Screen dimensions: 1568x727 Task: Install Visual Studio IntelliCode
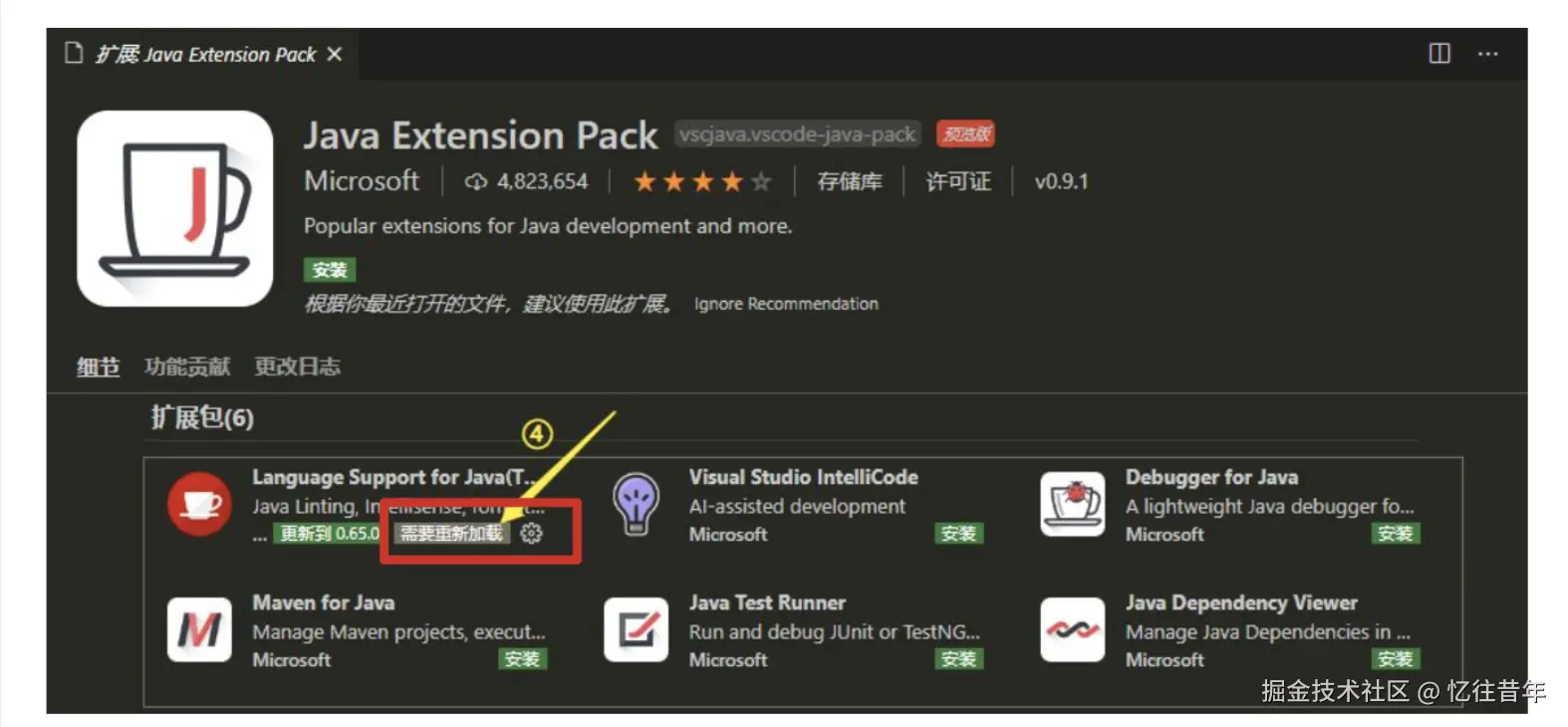[959, 534]
